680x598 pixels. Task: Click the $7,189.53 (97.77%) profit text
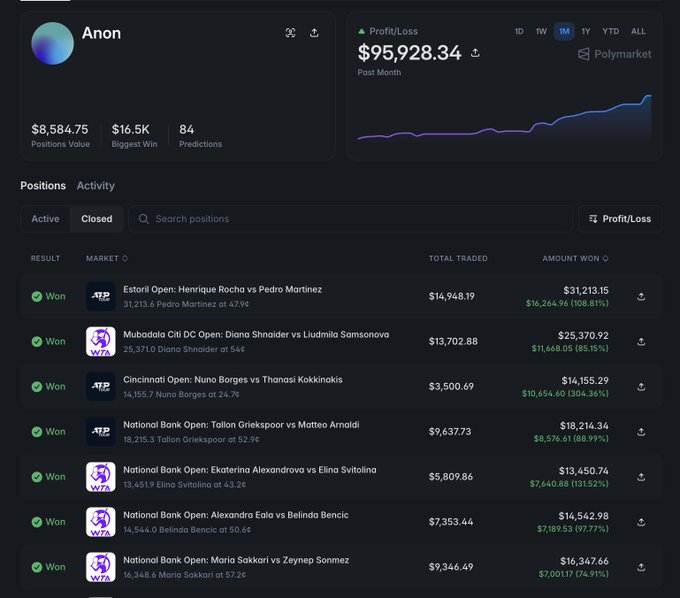(x=572, y=529)
